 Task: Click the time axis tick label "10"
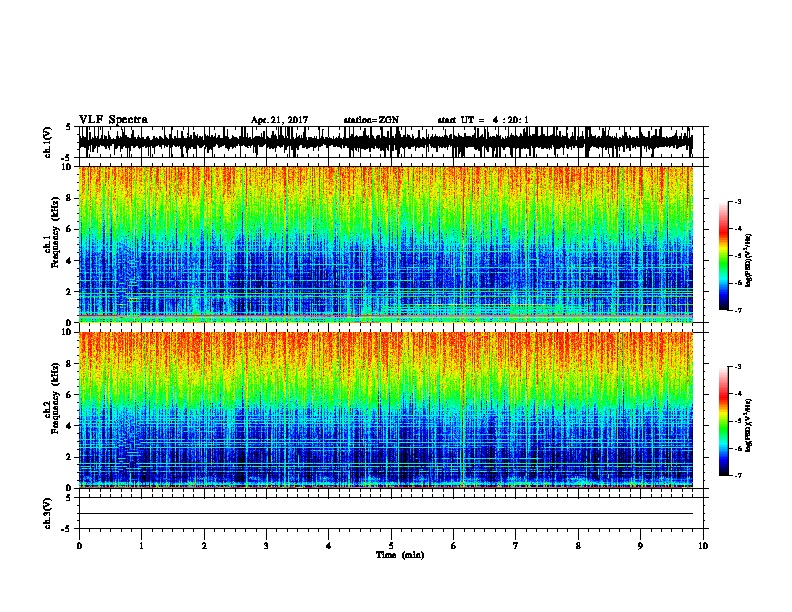point(703,545)
